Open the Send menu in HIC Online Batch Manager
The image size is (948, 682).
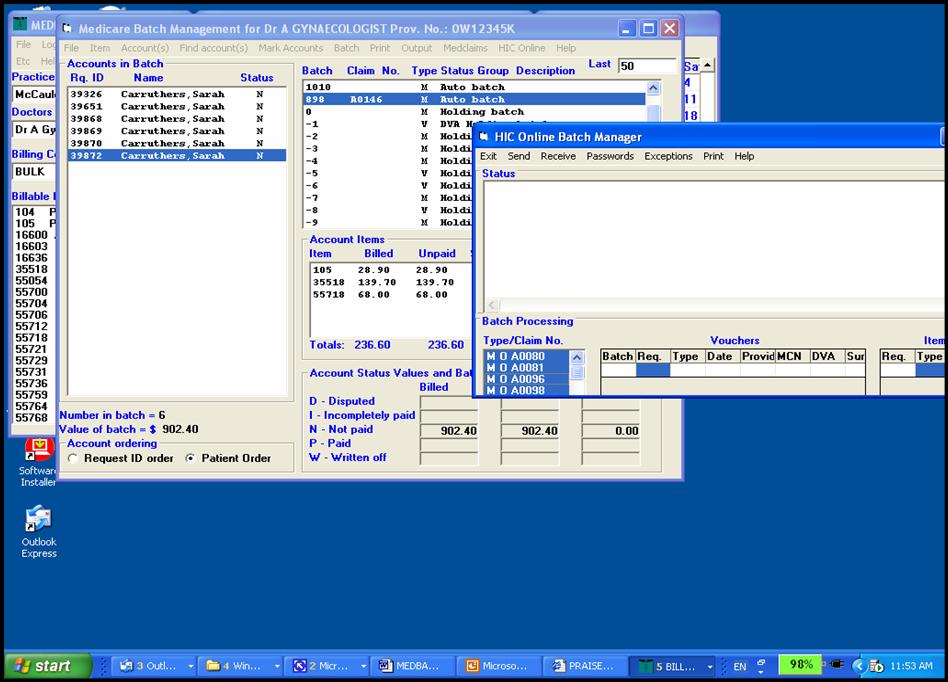519,156
